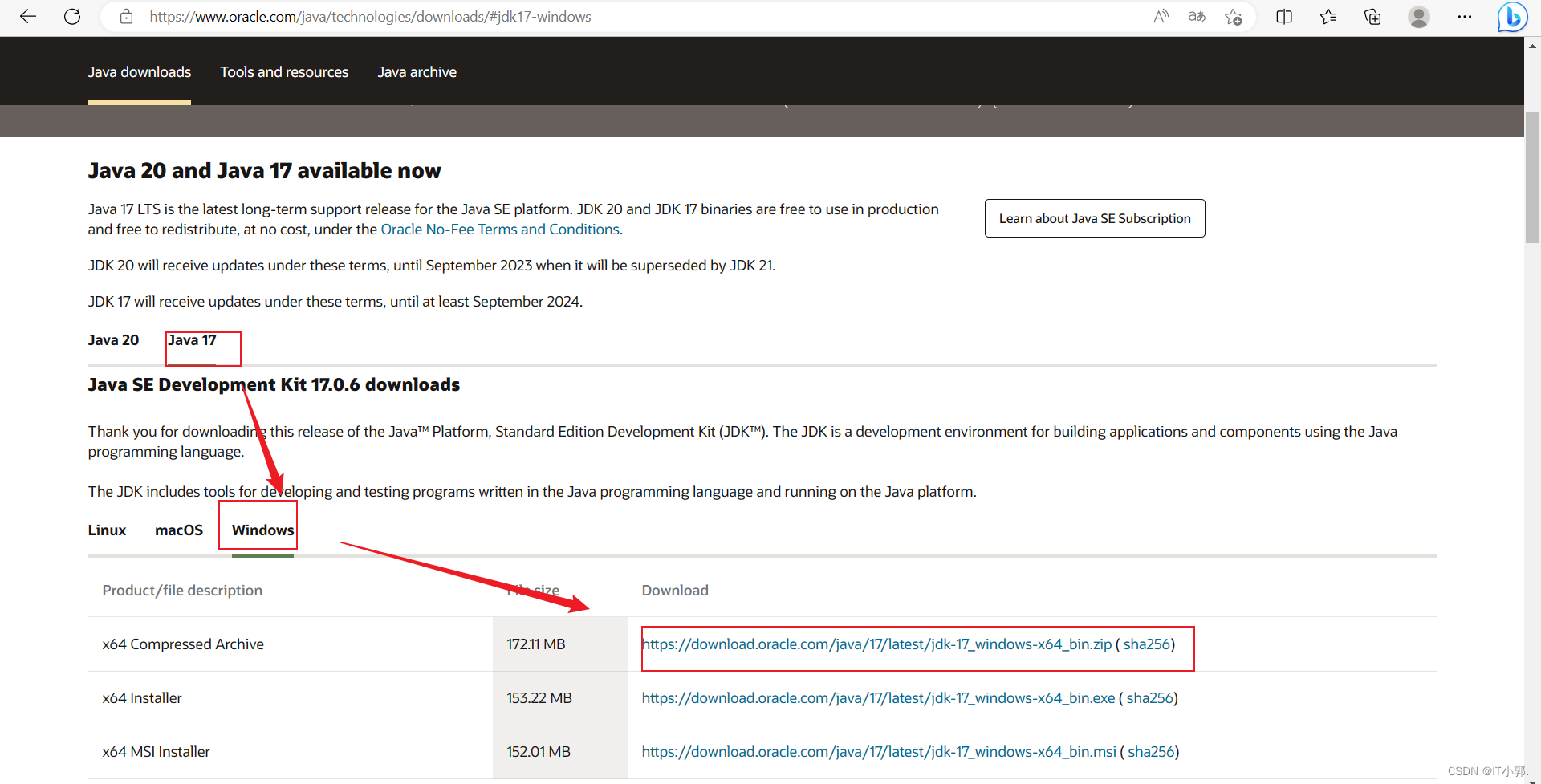
Task: Download the jdk-17 windows-x64 zip archive
Action: [x=876, y=644]
